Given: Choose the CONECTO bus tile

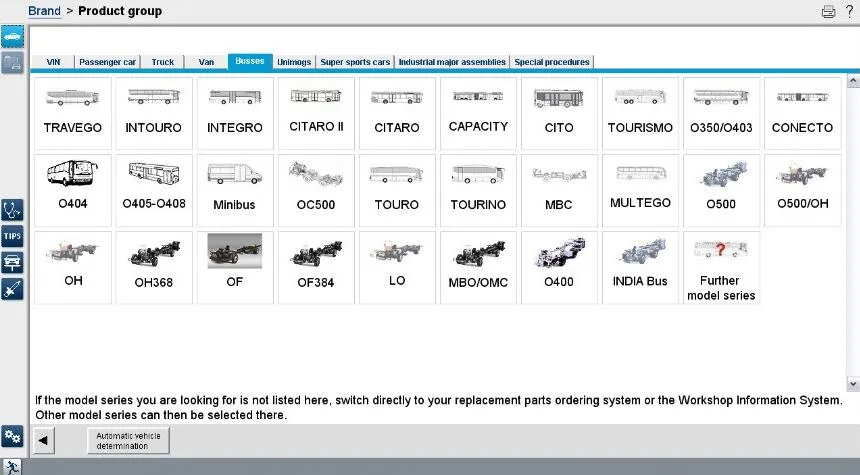Looking at the screenshot, I should pos(802,114).
